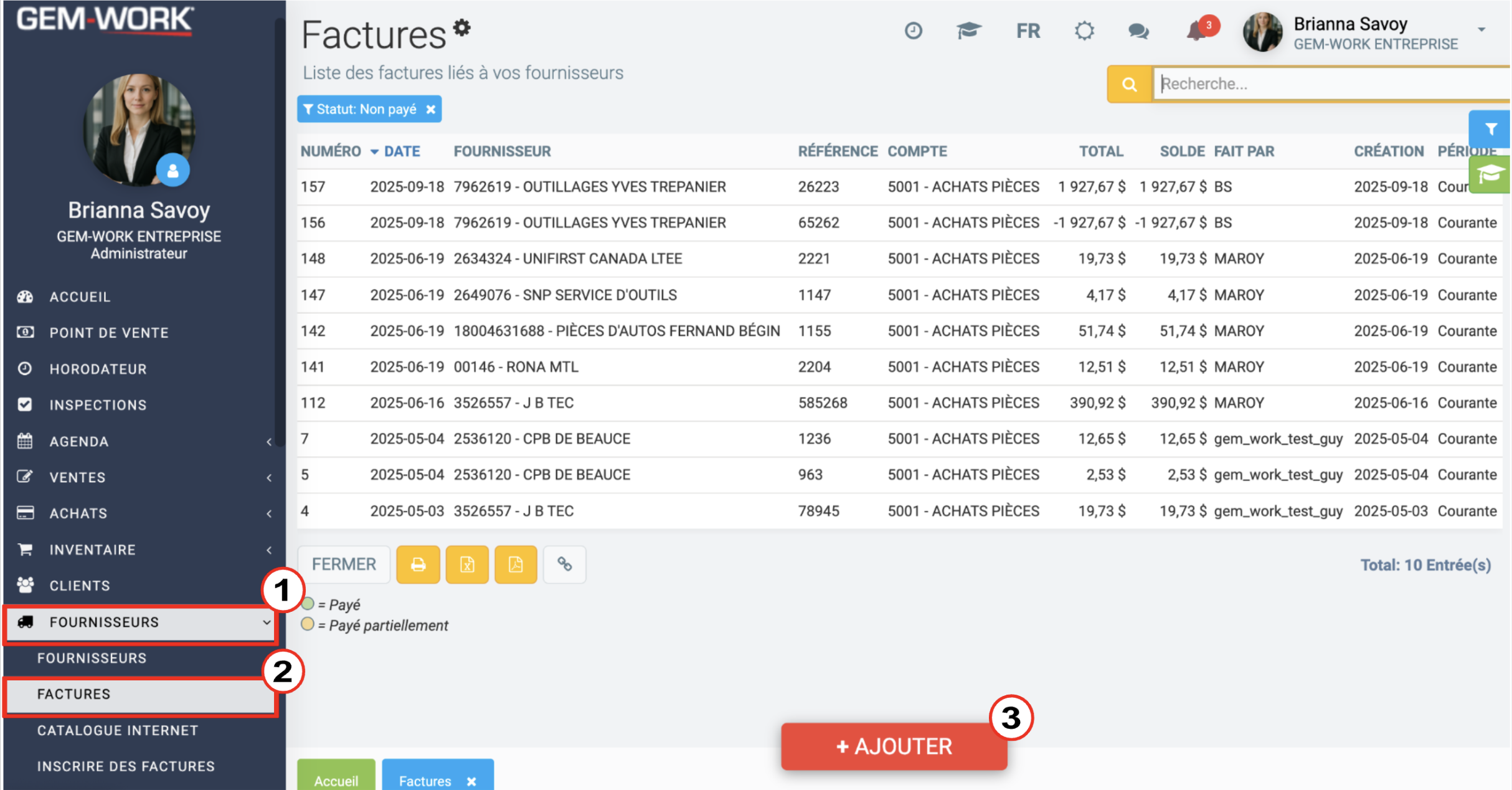The height and width of the screenshot is (790, 1512).
Task: Focus the Recherche search field
Action: [1332, 84]
